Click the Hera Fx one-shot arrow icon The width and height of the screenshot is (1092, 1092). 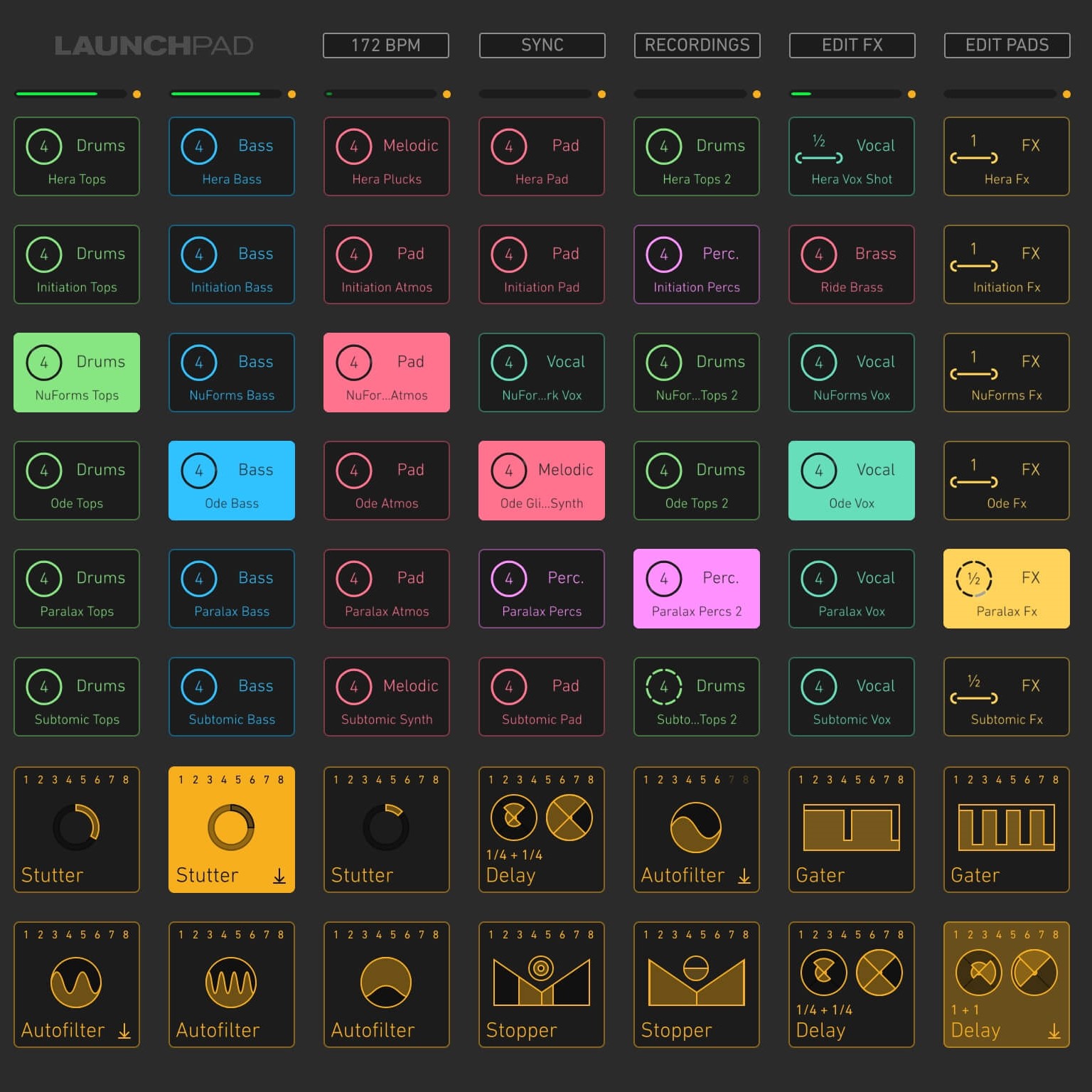(x=974, y=158)
